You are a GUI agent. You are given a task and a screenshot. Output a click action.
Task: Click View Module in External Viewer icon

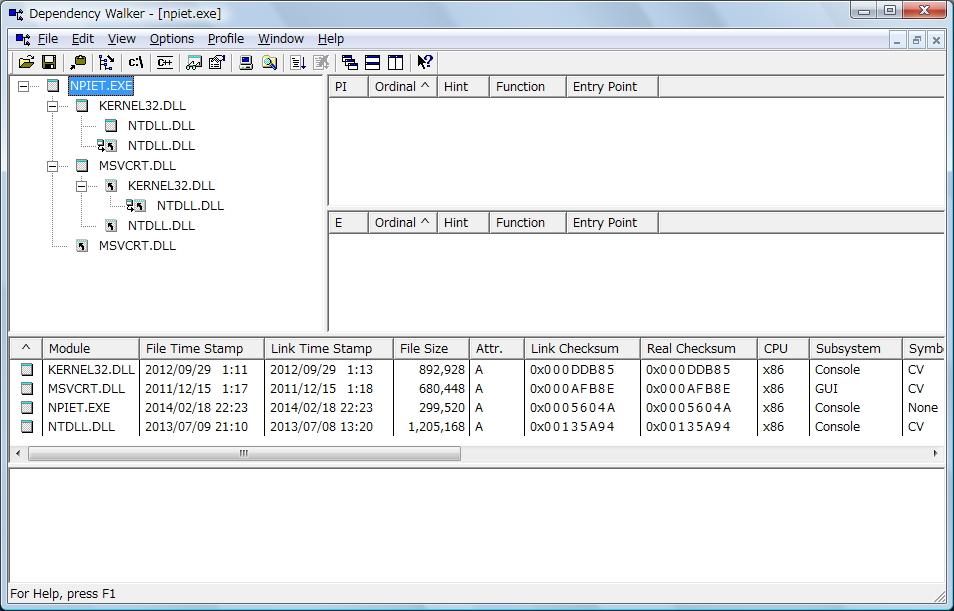pos(194,62)
